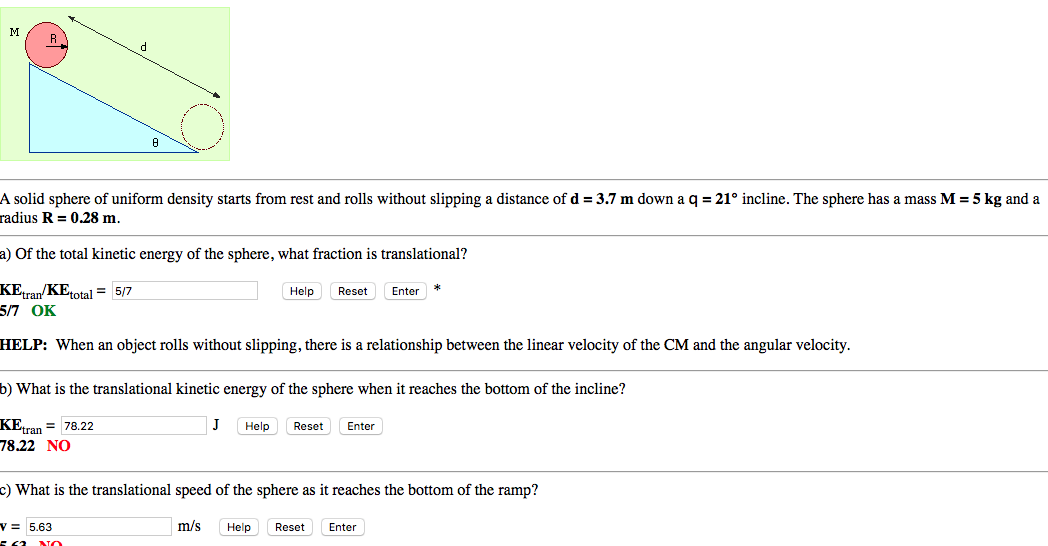Click the green OK feedback text
This screenshot has height=546, width=1048.
point(44,311)
